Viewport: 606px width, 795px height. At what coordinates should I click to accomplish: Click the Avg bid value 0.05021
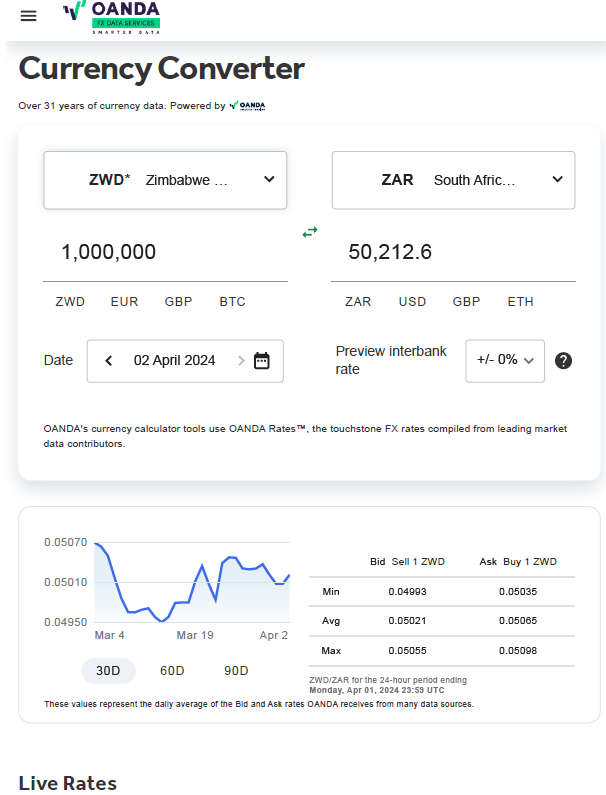point(407,621)
